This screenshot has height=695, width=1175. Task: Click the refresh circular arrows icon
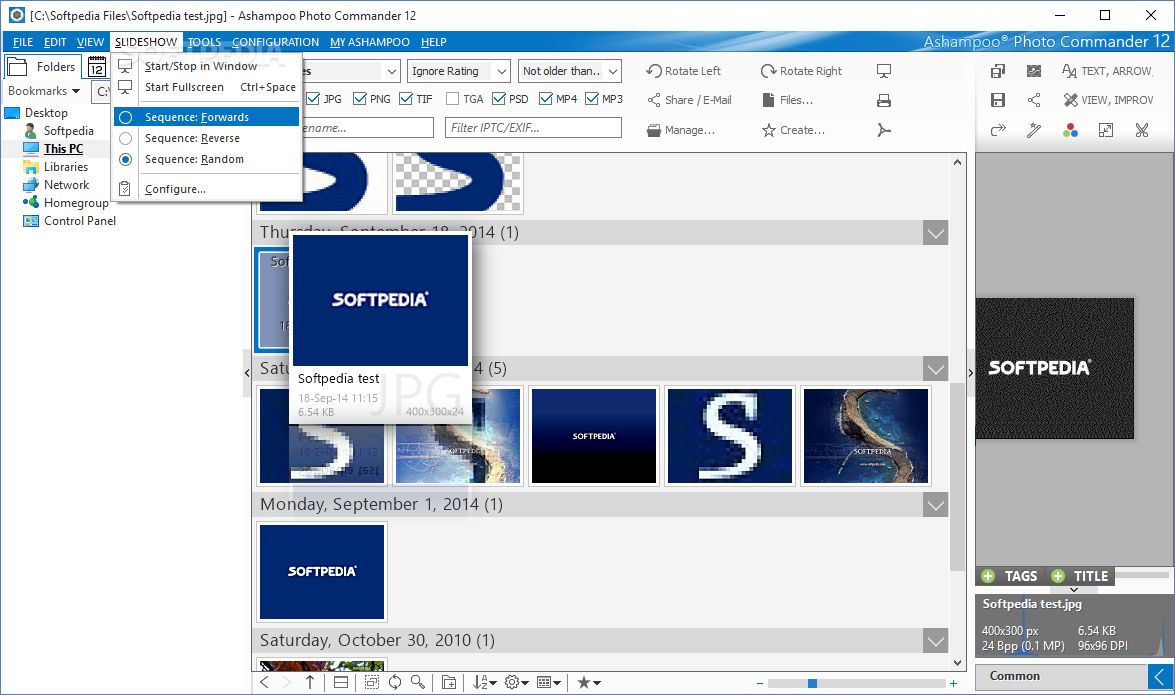point(395,682)
